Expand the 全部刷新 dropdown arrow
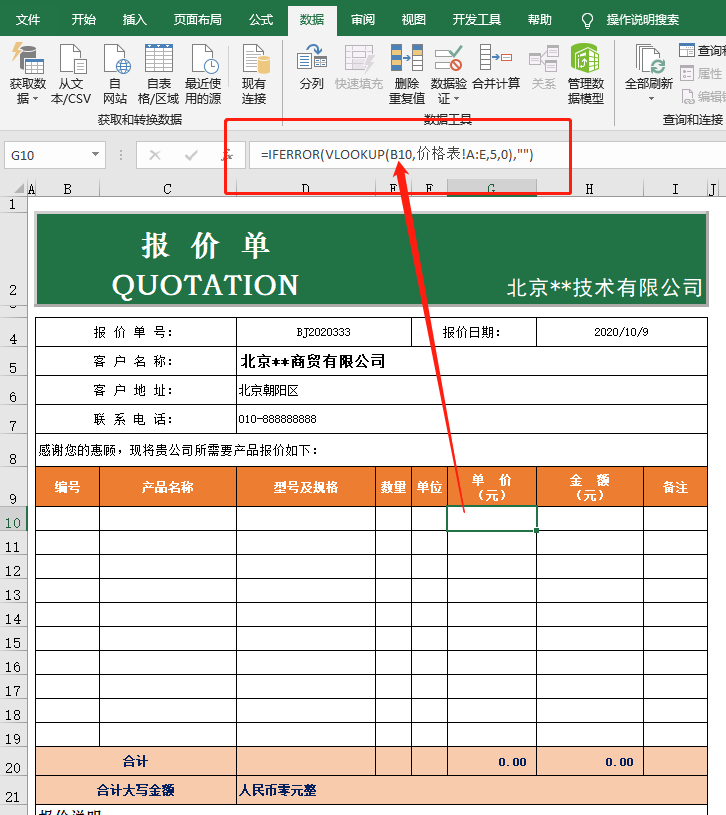 point(651,99)
